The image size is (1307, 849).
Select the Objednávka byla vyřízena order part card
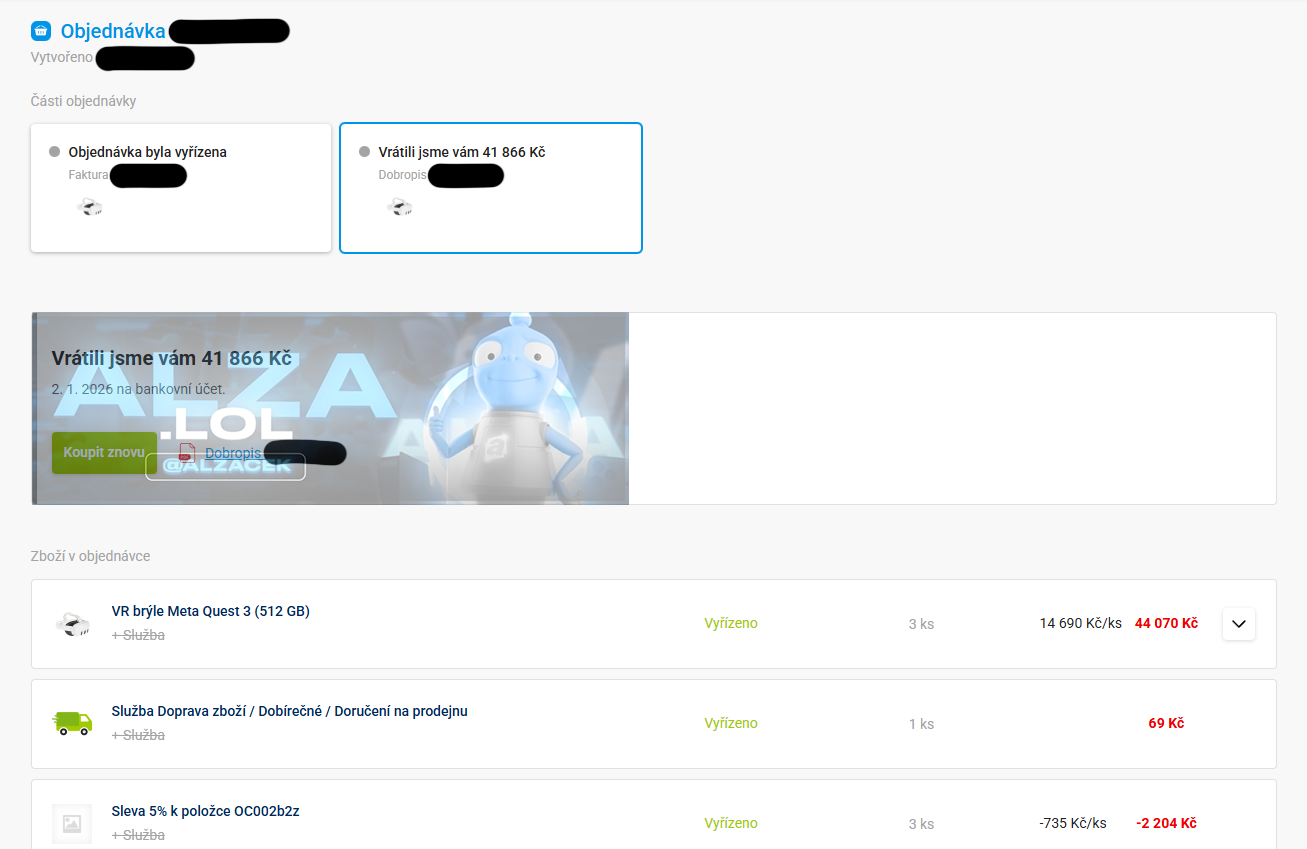tap(181, 188)
